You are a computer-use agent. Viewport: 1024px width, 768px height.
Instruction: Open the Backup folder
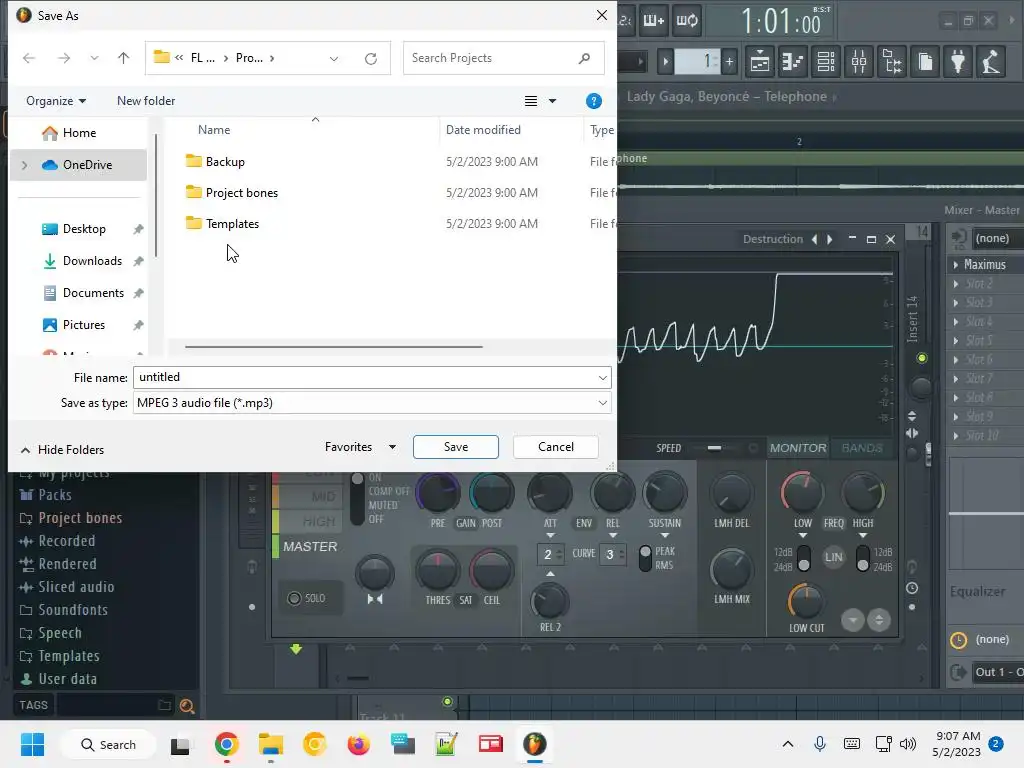click(x=225, y=161)
